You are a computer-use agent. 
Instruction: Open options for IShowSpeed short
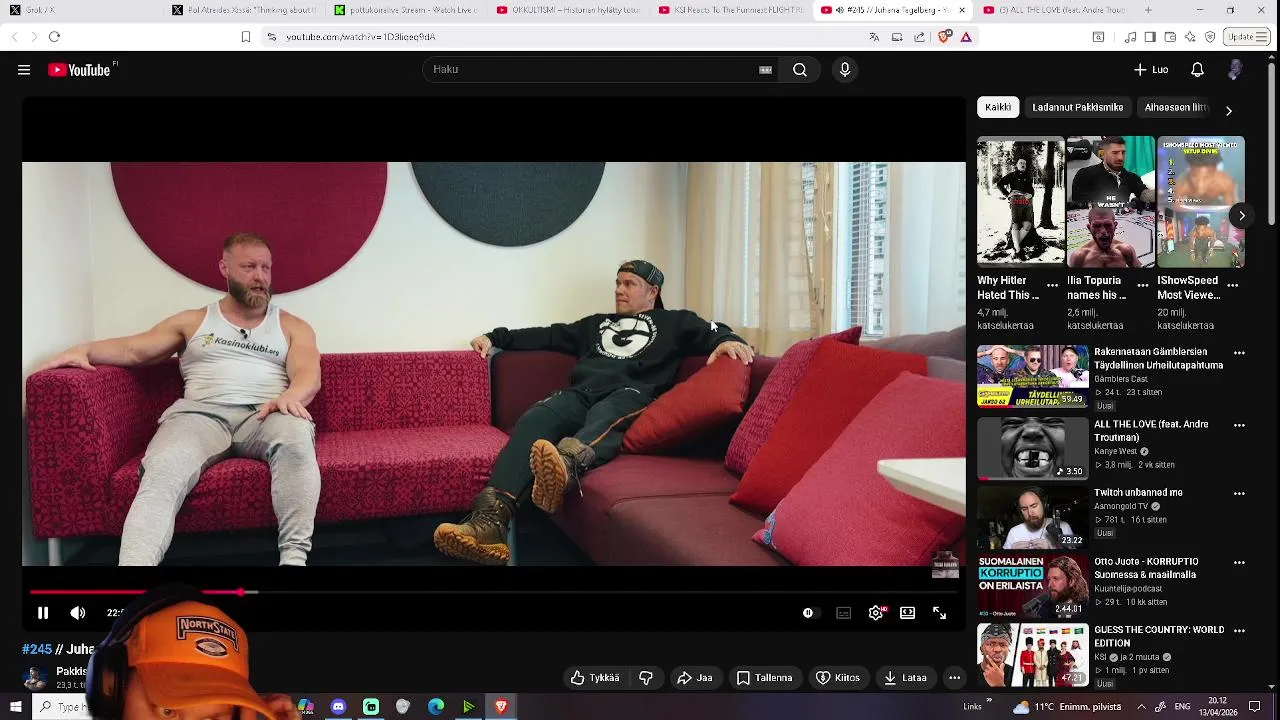1232,286
